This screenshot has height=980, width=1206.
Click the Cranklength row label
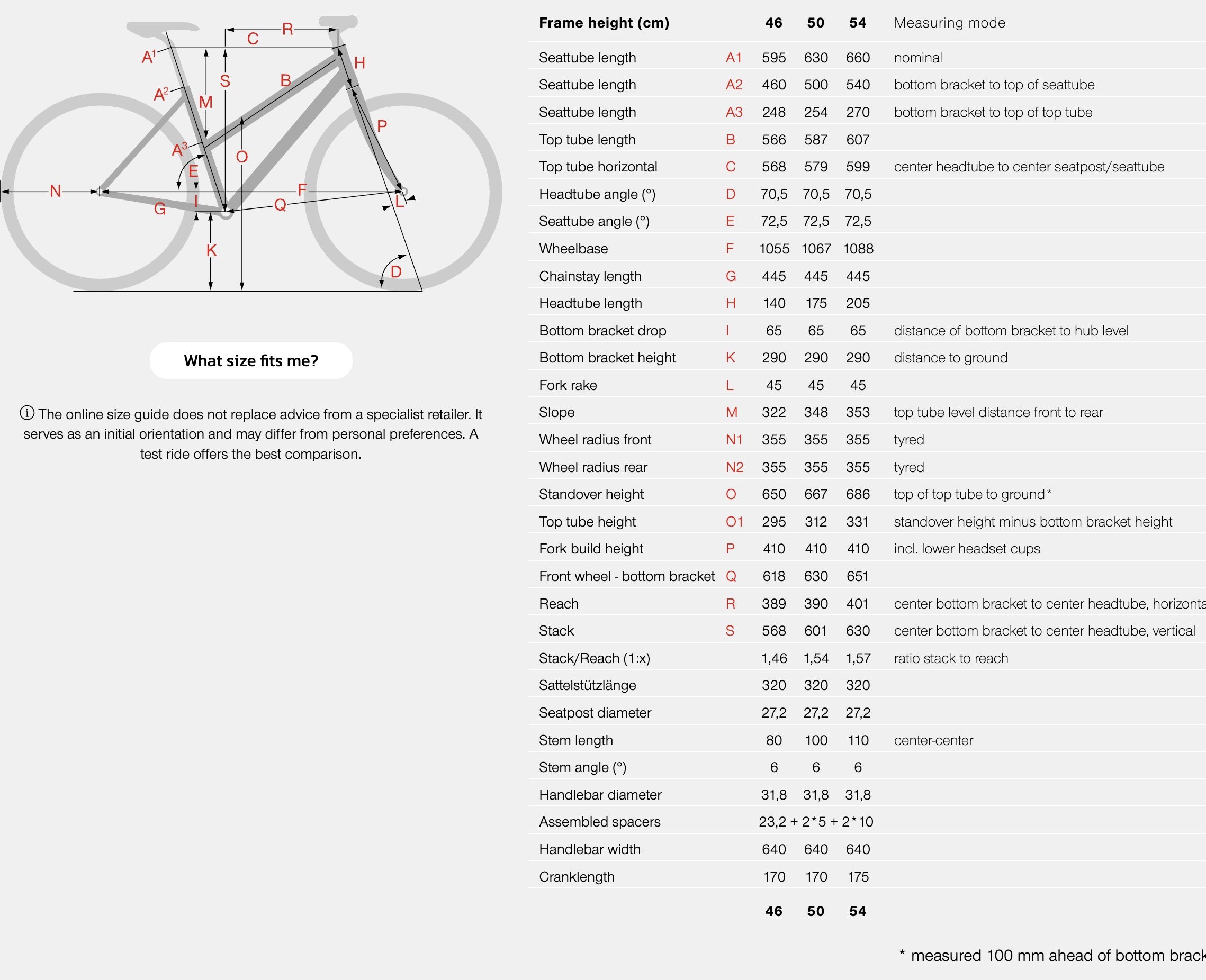(577, 877)
